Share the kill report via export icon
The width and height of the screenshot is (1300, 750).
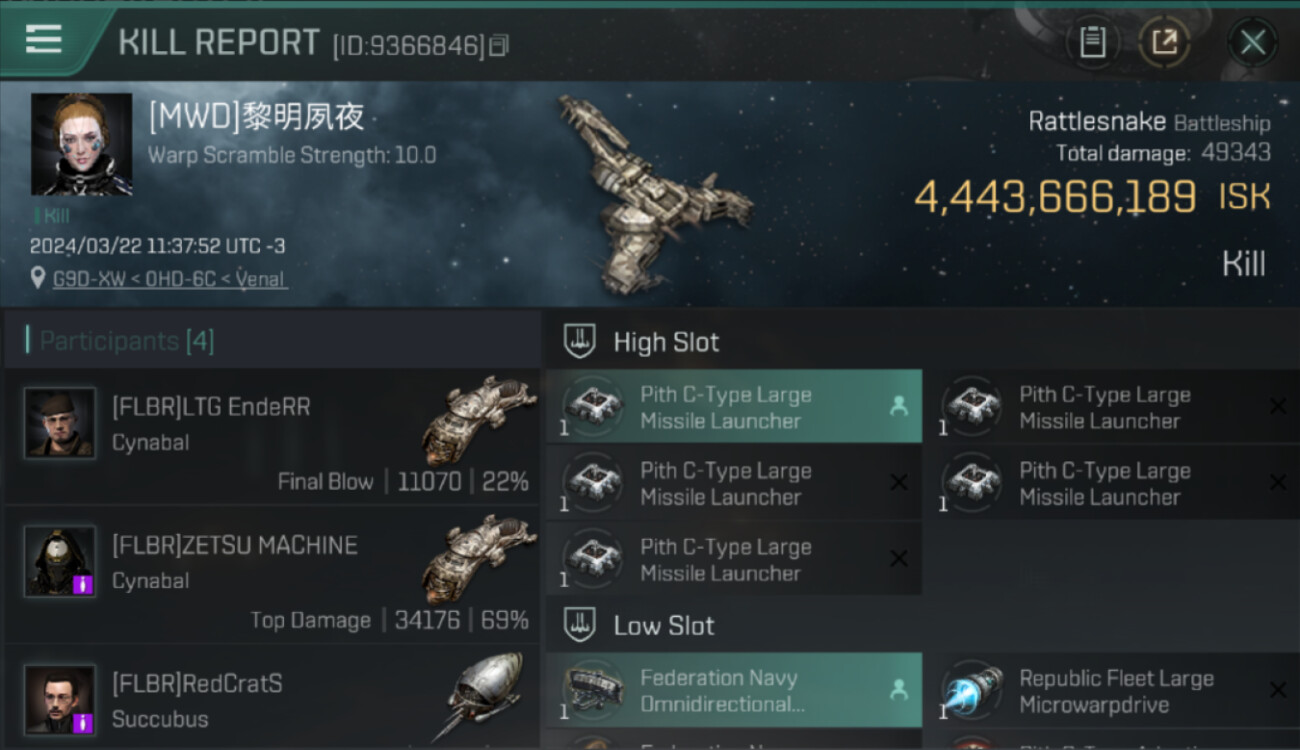click(1164, 42)
